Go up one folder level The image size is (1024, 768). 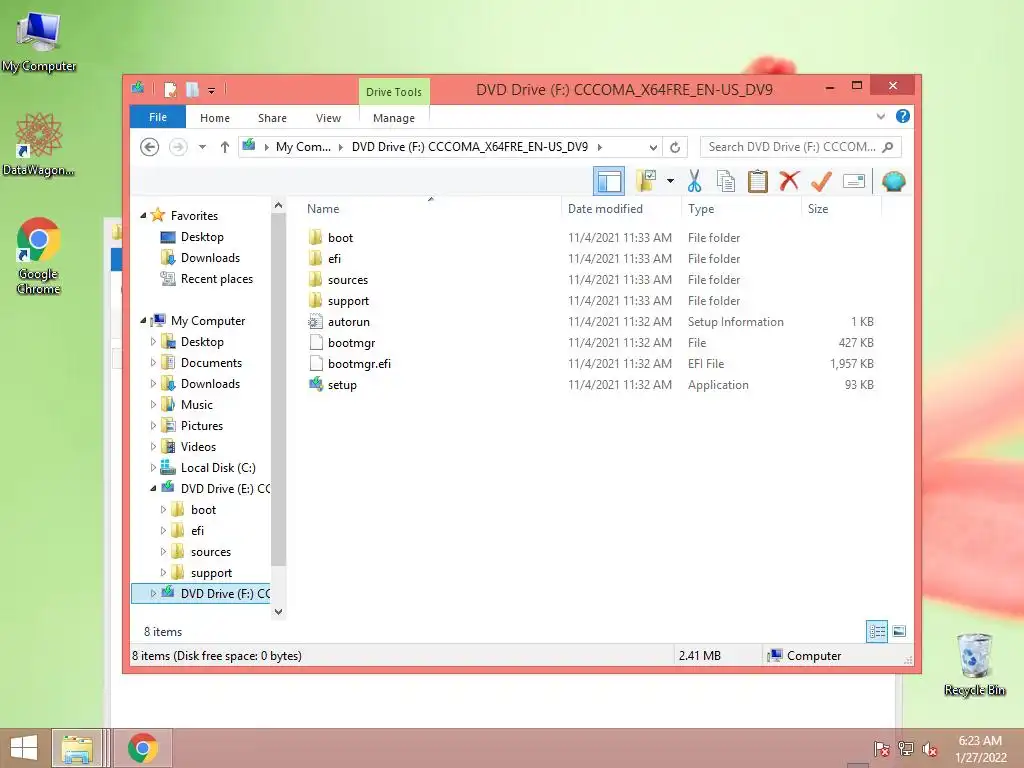click(x=225, y=147)
